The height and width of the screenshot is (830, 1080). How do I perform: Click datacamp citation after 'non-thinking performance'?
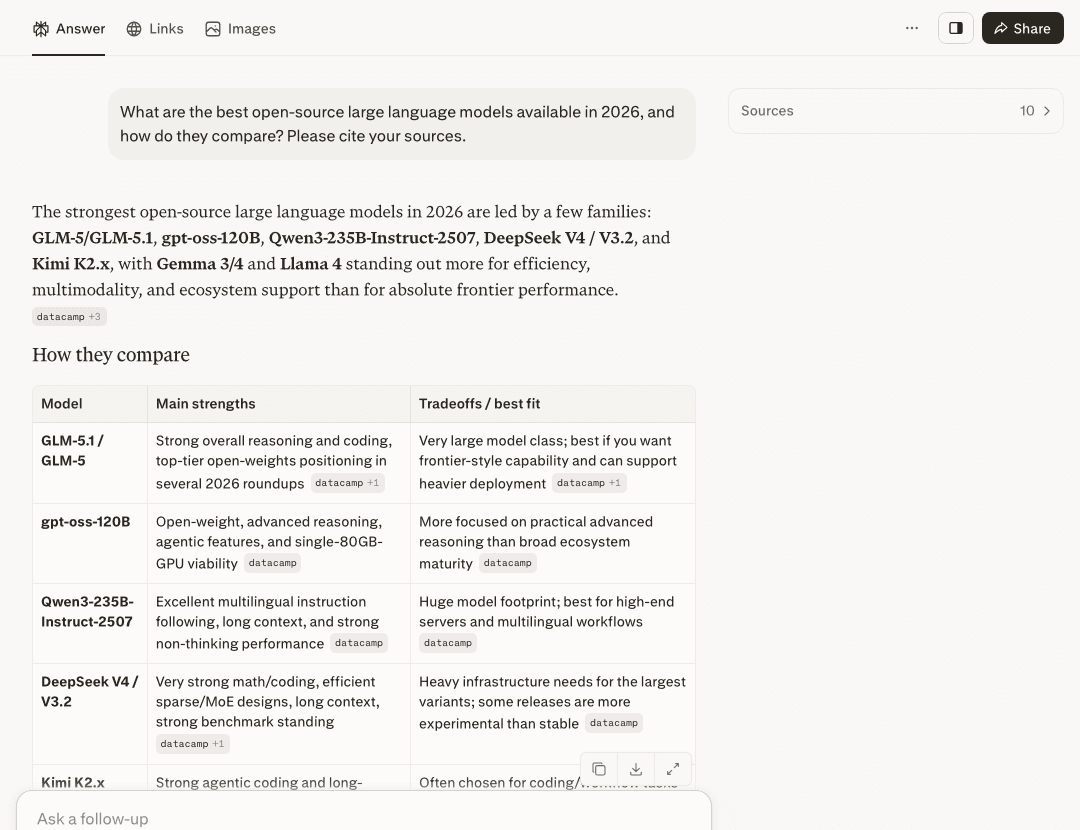(359, 643)
